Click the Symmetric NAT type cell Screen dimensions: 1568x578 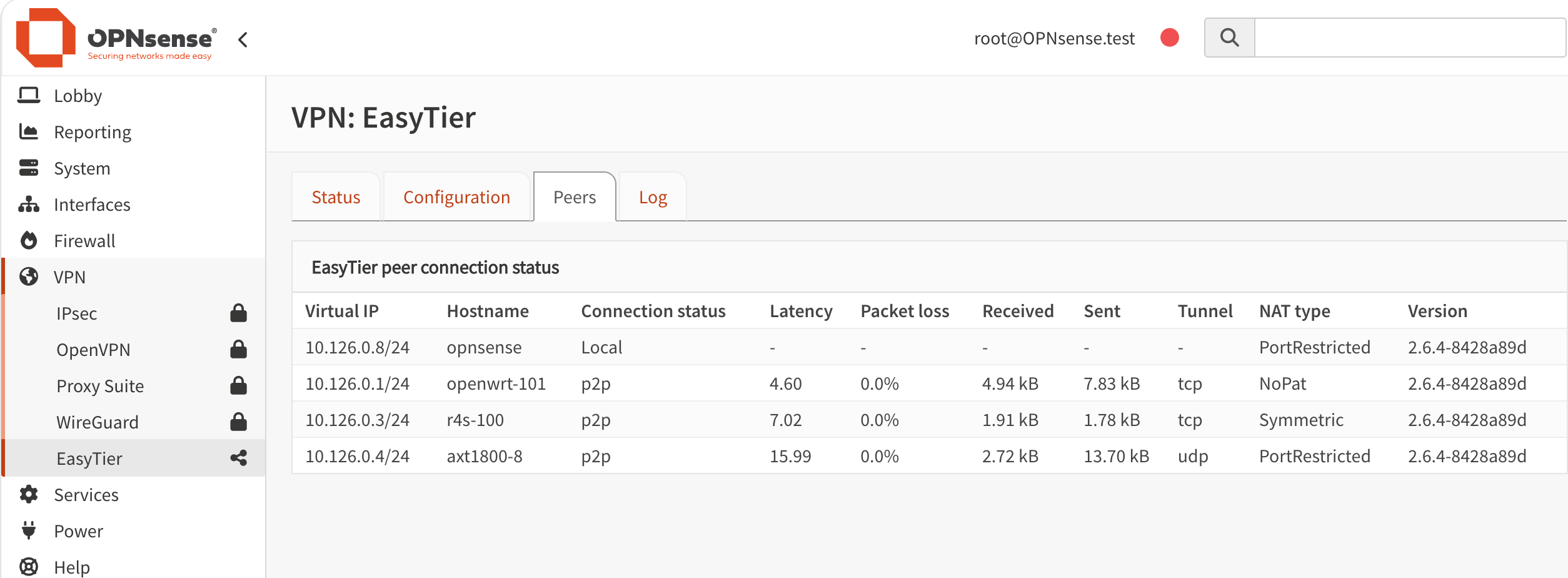[1301, 420]
